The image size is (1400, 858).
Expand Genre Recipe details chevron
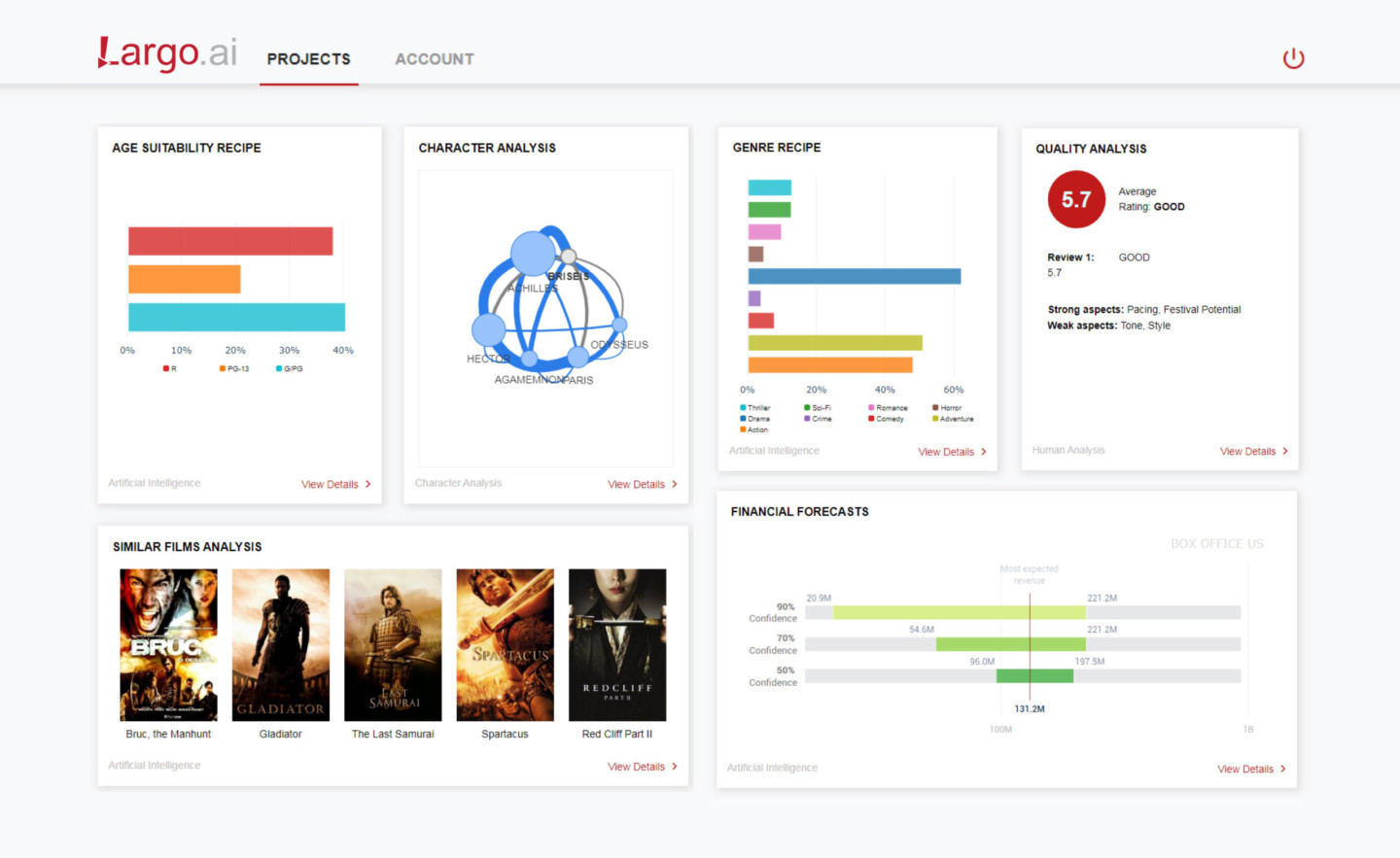click(983, 452)
